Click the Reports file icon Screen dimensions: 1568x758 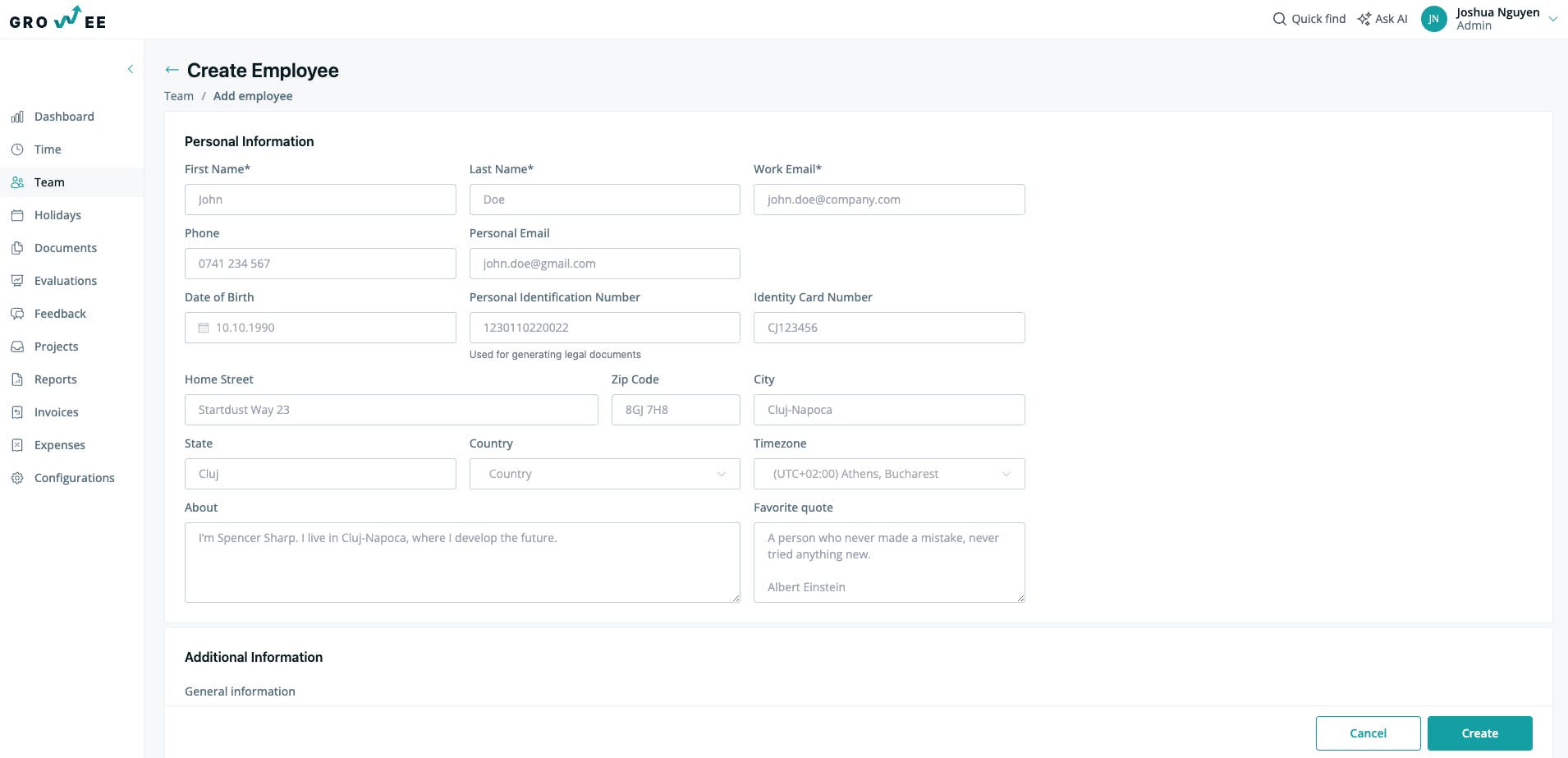[x=17, y=379]
